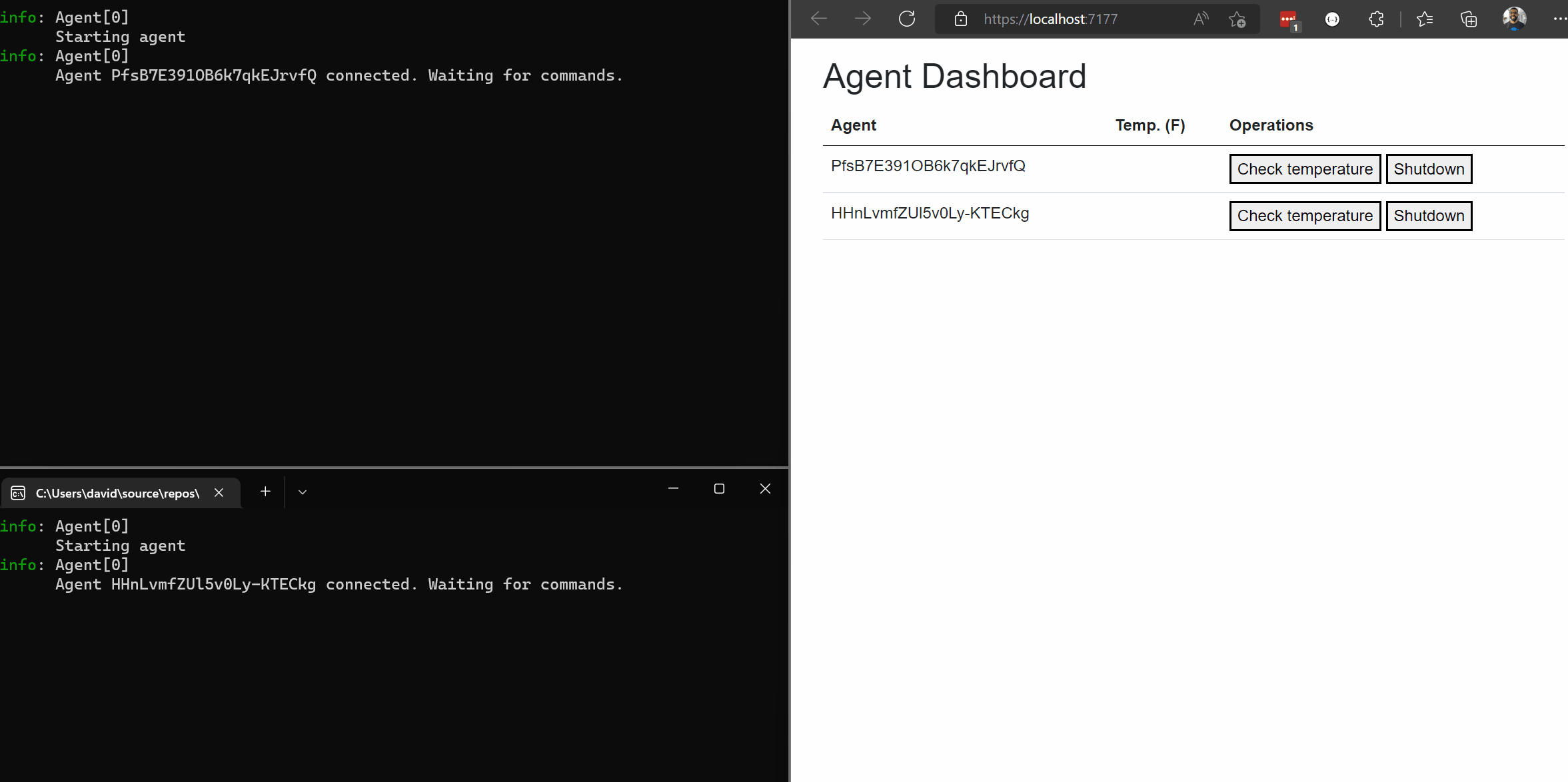This screenshot has height=782, width=1568.
Task: Click the browser forward arrow
Action: coord(863,19)
